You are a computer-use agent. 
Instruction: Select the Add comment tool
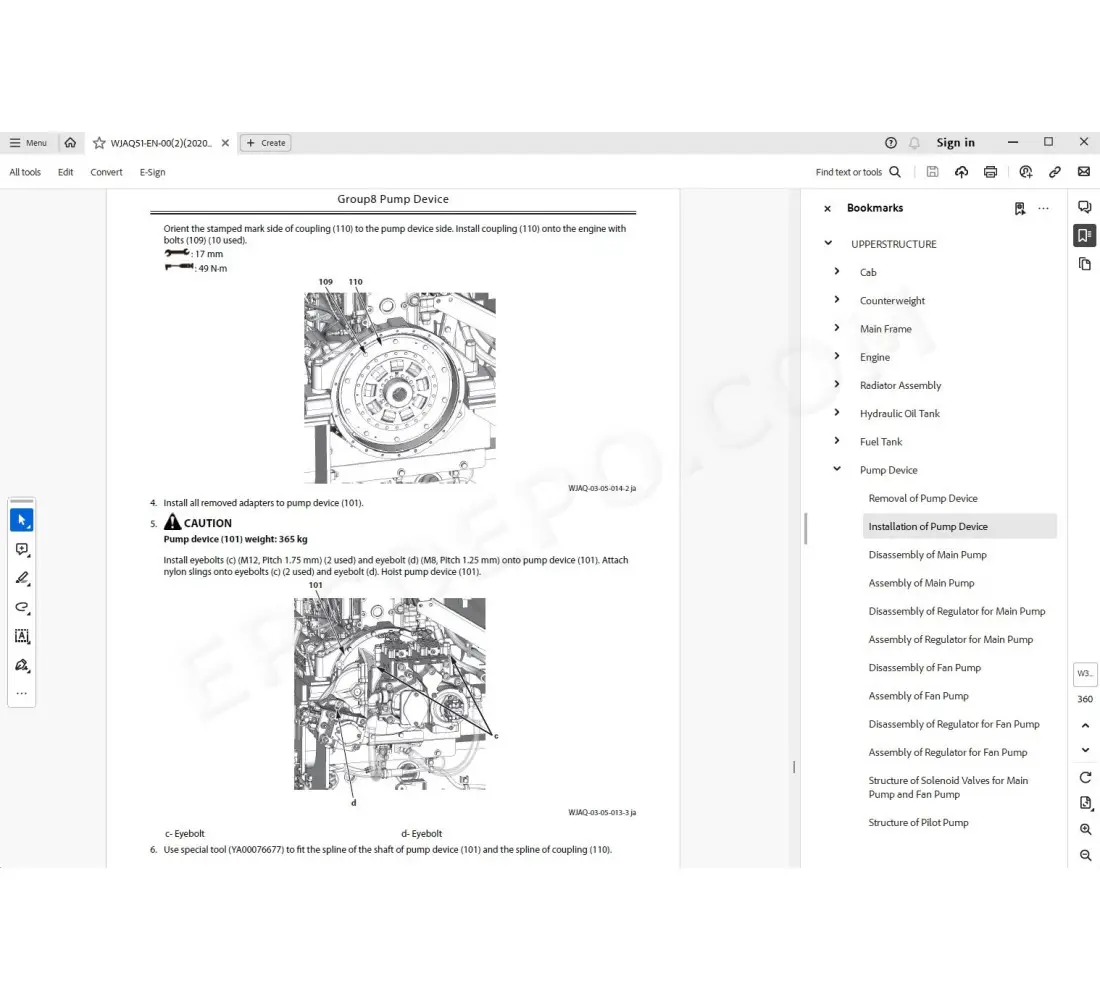[22, 549]
